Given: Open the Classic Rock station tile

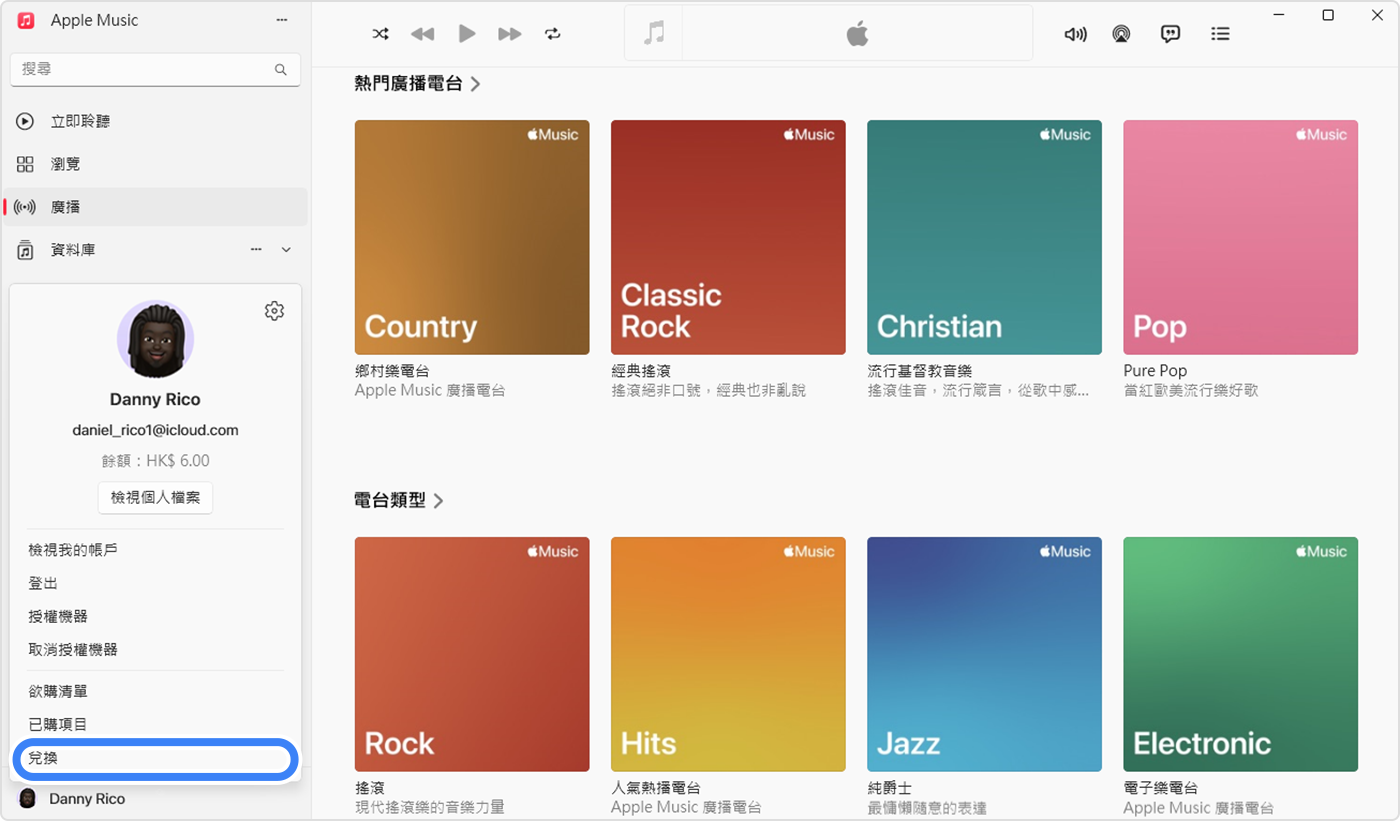Looking at the screenshot, I should pos(728,237).
